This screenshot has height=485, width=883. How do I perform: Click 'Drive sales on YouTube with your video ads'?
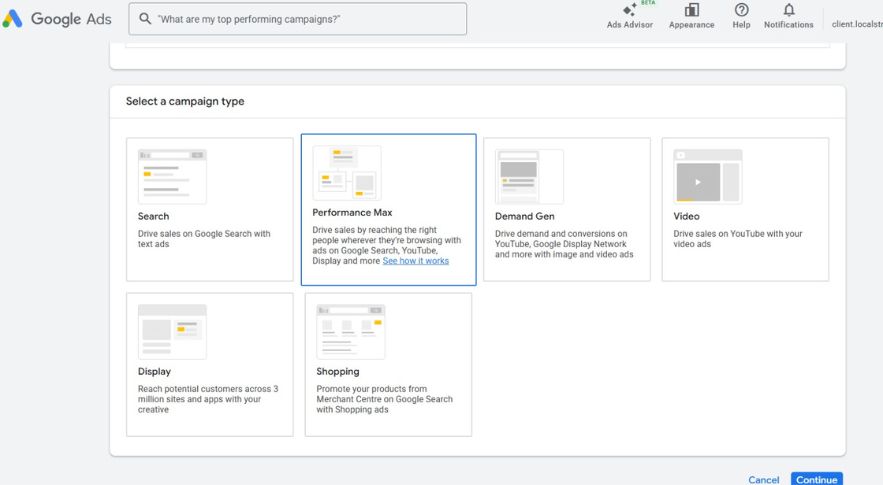point(738,239)
